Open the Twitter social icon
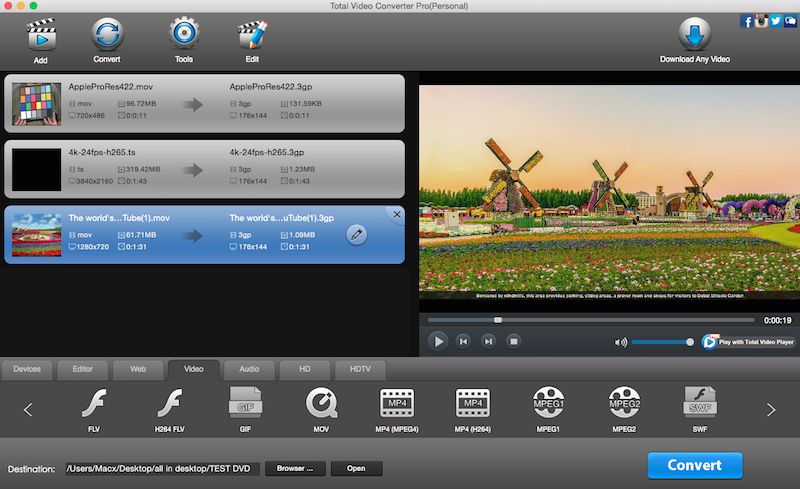The width and height of the screenshot is (800, 489). 776,21
